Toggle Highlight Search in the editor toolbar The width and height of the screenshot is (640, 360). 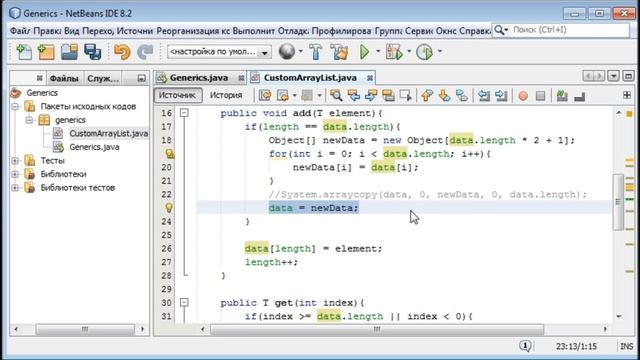click(388, 96)
